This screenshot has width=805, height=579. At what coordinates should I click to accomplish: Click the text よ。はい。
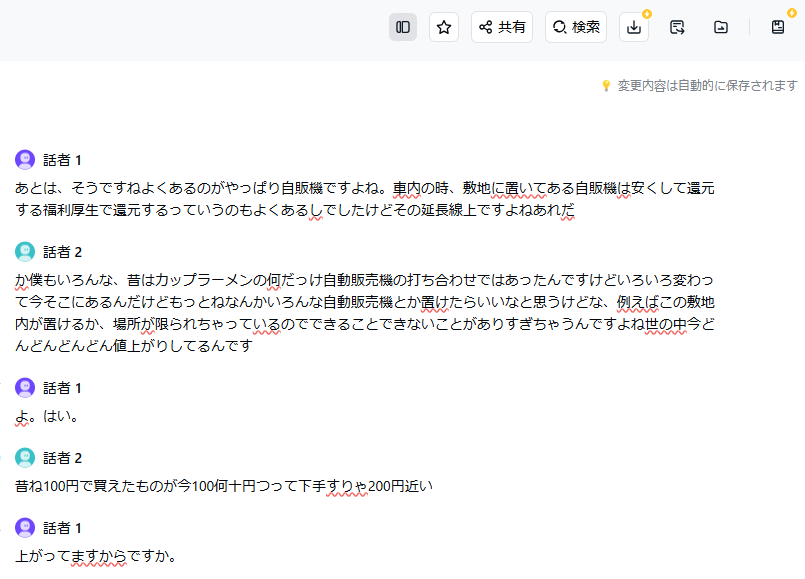(47, 416)
